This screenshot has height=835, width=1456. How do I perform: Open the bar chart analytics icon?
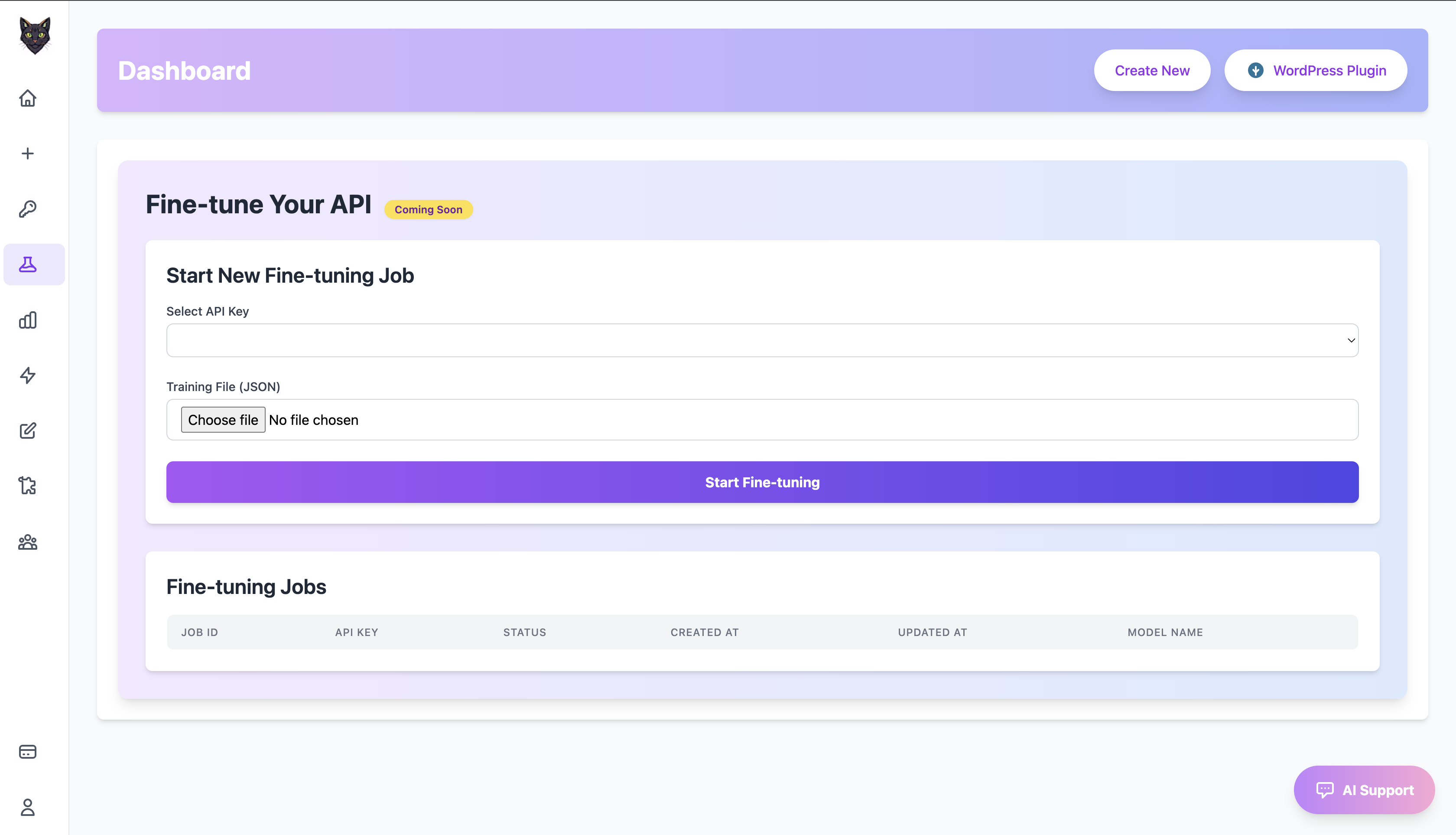27,320
